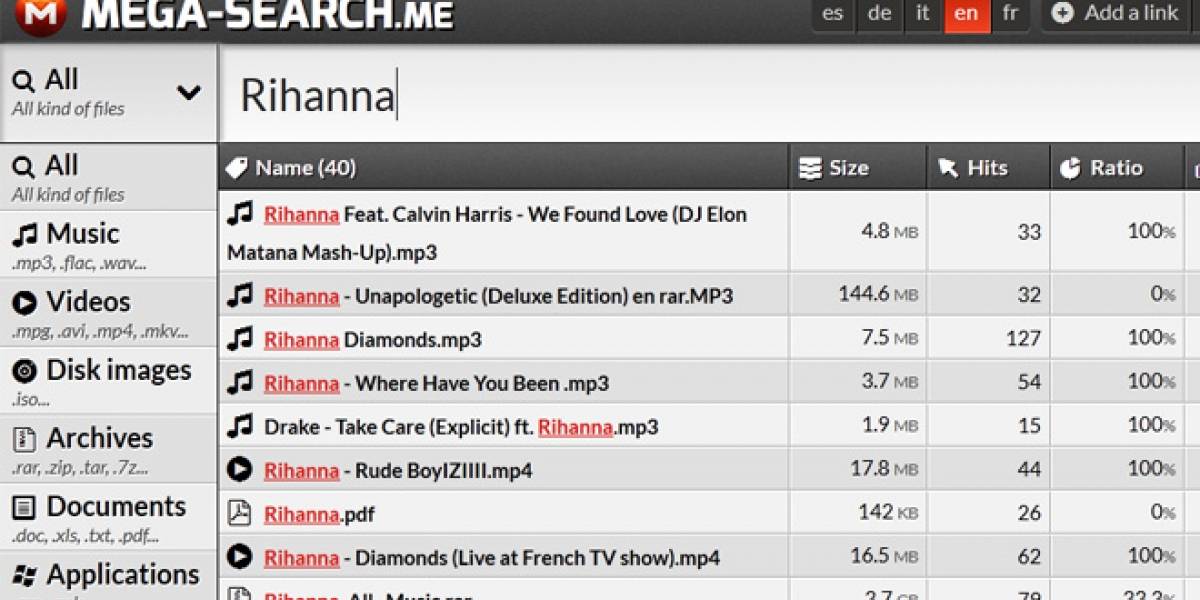
Task: Switch language to de
Action: click(879, 14)
